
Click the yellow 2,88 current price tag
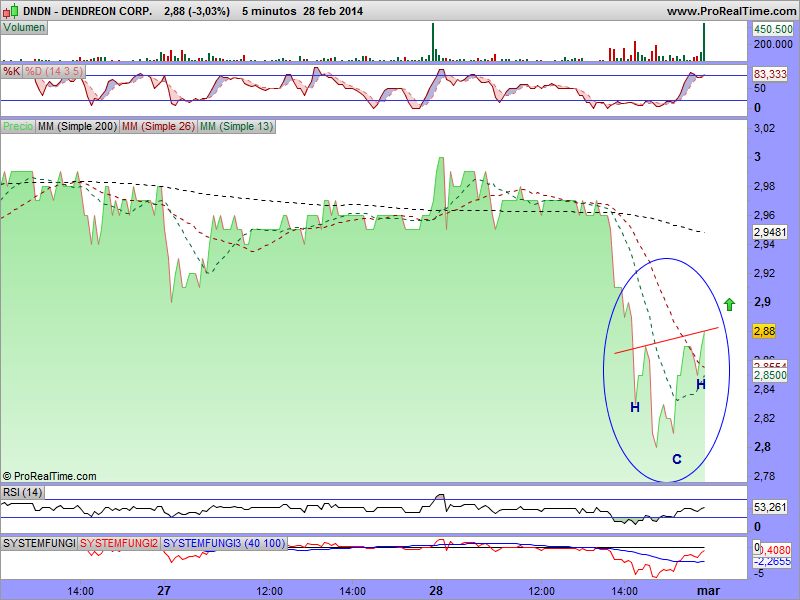tap(764, 331)
